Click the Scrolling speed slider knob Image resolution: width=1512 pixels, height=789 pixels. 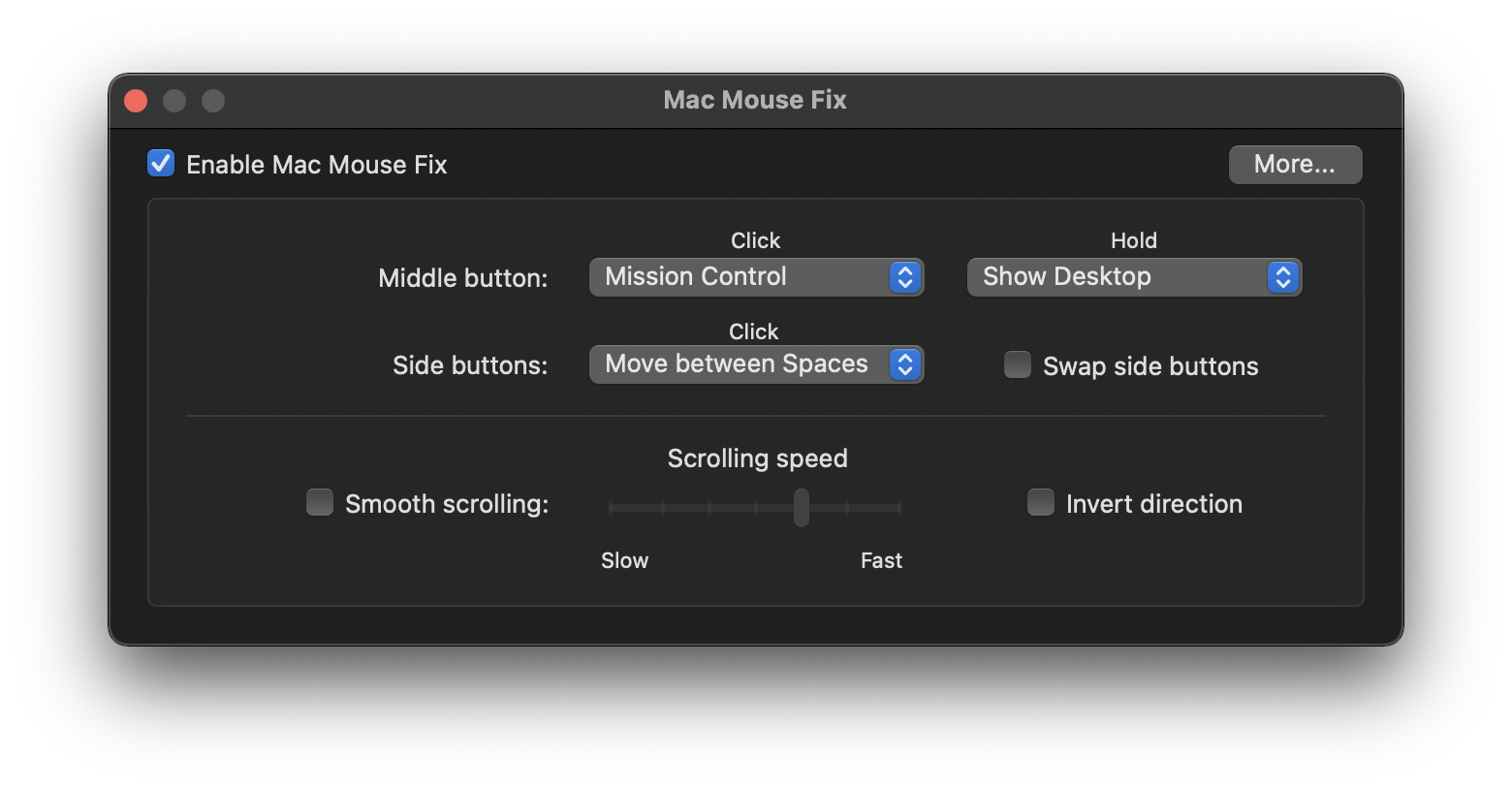[x=802, y=507]
